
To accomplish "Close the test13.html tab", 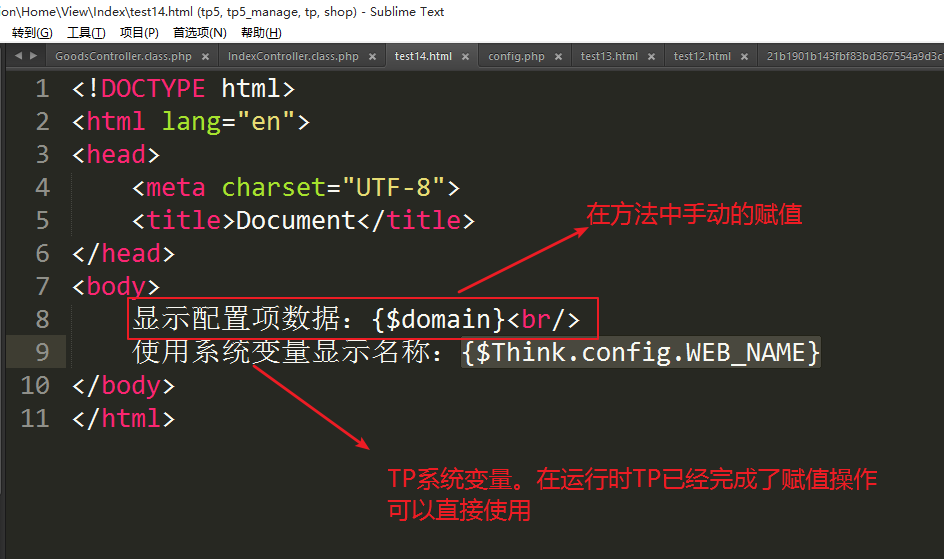I will coord(650,57).
